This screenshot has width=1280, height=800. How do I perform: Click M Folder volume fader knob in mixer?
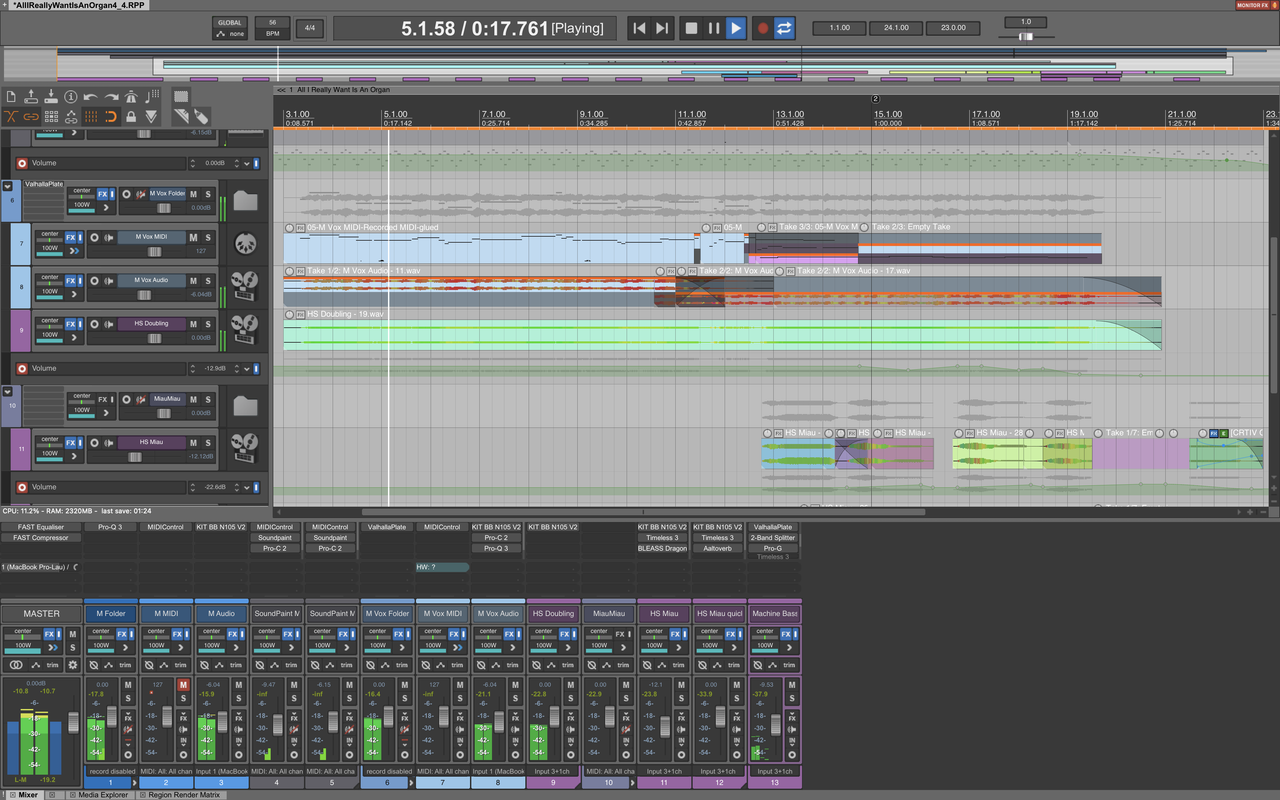(x=111, y=716)
